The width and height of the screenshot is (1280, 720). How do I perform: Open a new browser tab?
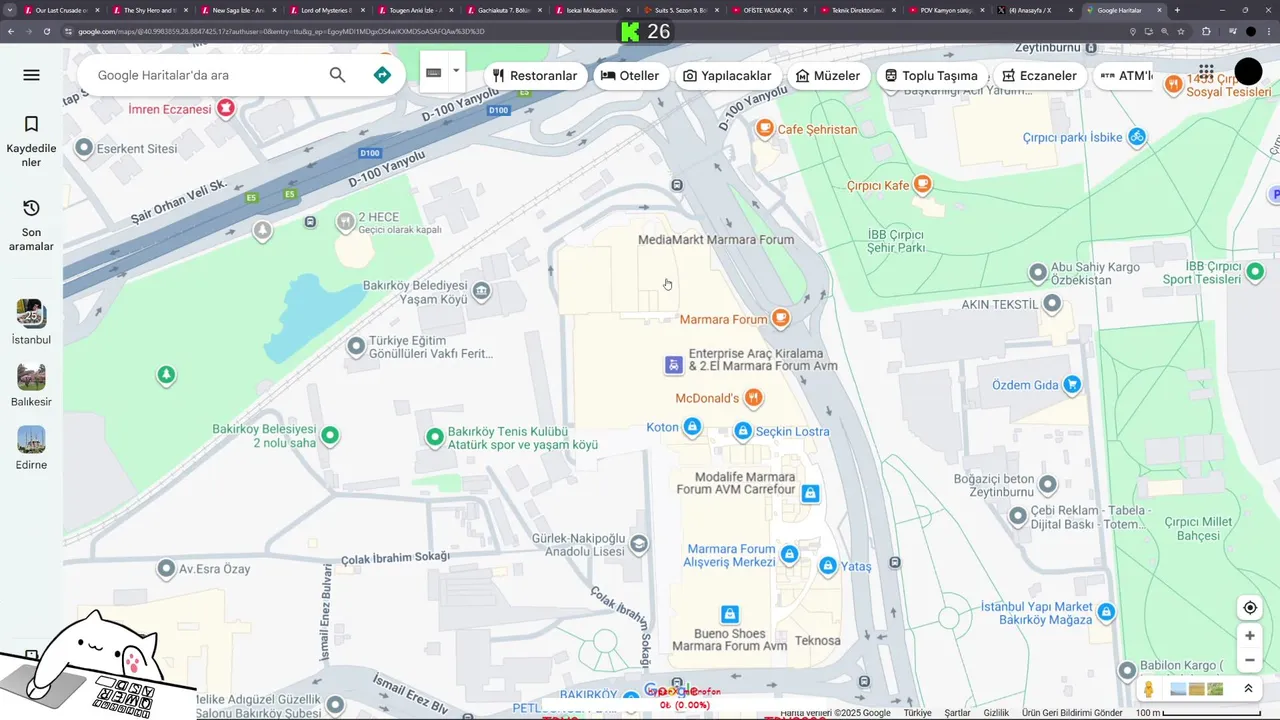click(1177, 10)
